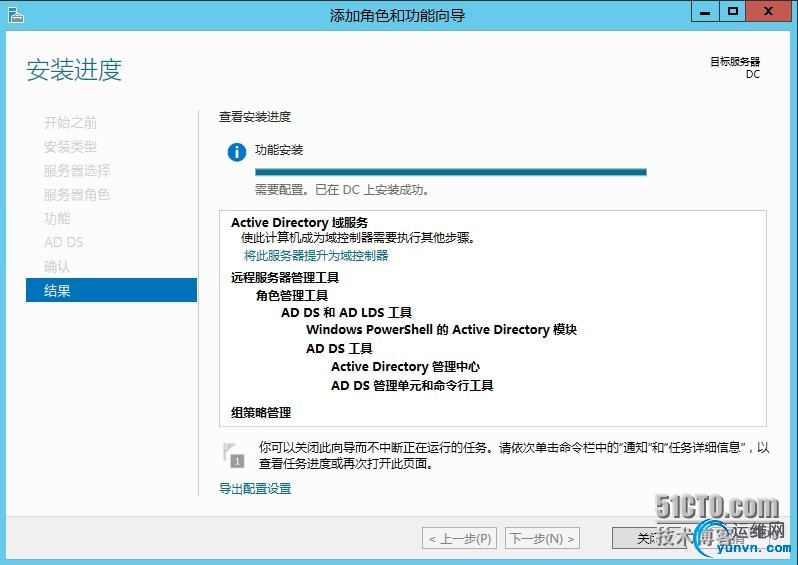Viewport: 798px width, 565px height.
Task: Select the 开始之前 step
Action: (x=70, y=123)
